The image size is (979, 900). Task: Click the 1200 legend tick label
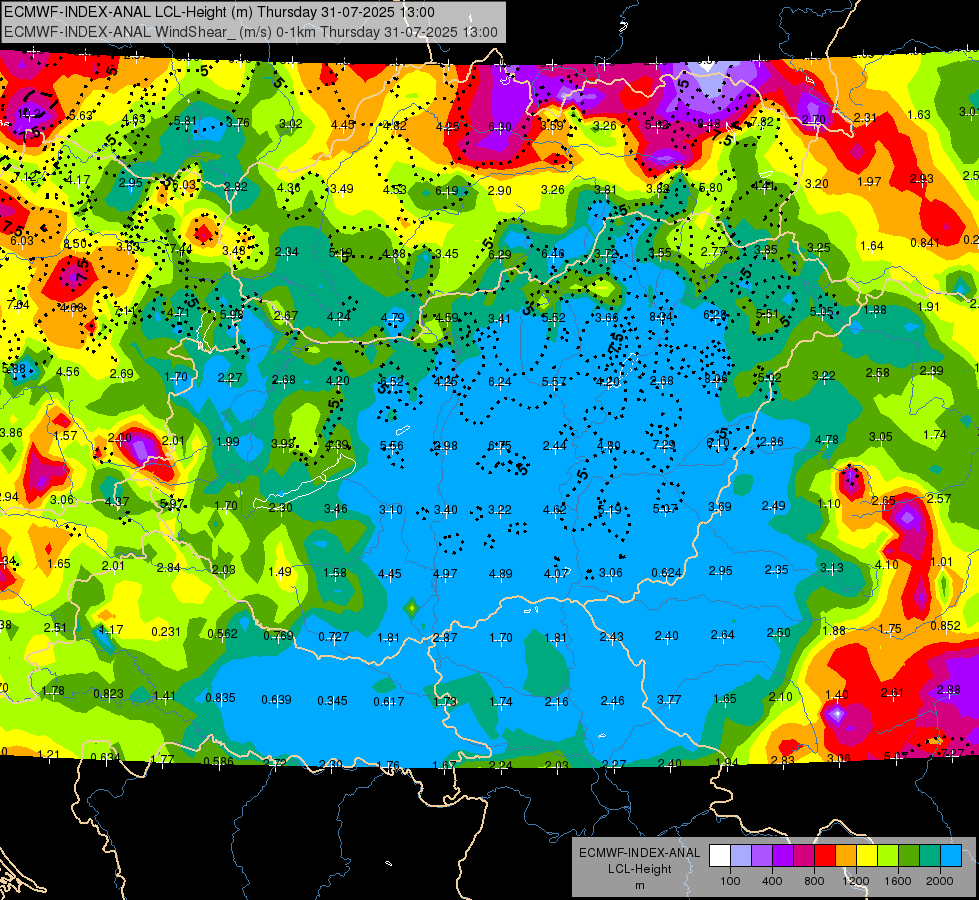pyautogui.click(x=855, y=881)
